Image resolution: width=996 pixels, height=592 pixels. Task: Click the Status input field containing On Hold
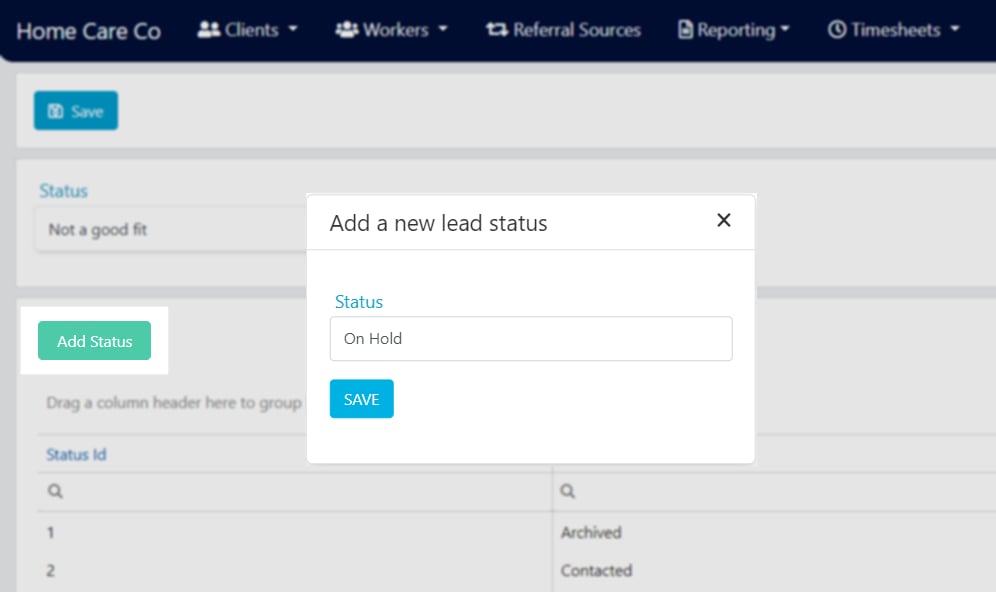pos(531,339)
